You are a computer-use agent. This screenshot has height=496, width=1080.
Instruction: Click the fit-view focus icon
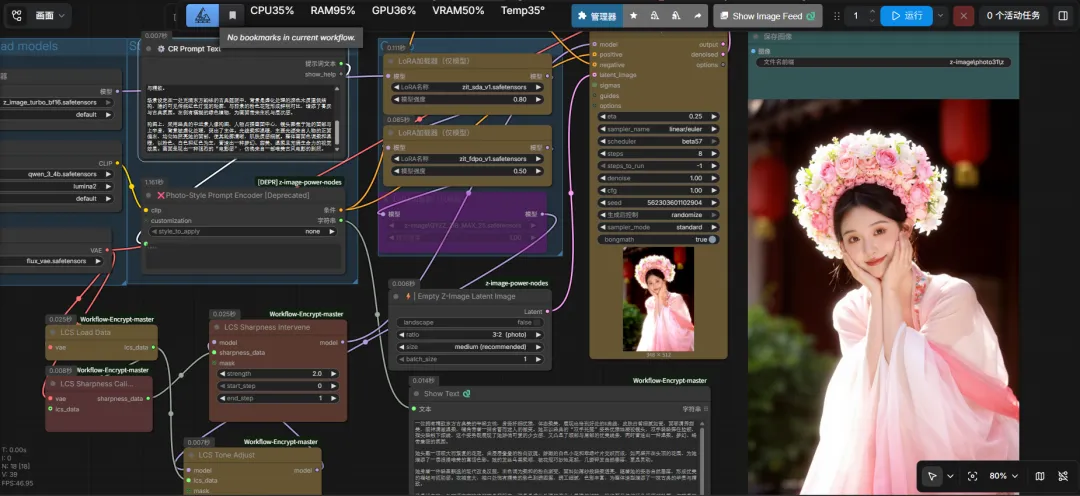click(x=972, y=476)
